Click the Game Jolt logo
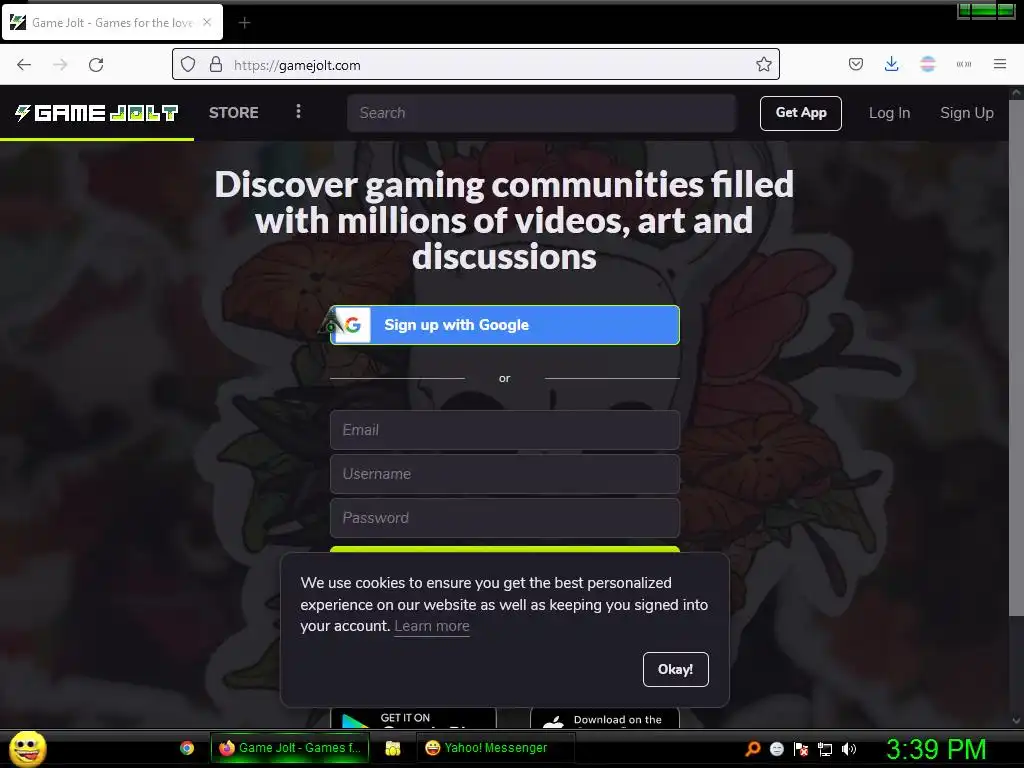 point(97,113)
